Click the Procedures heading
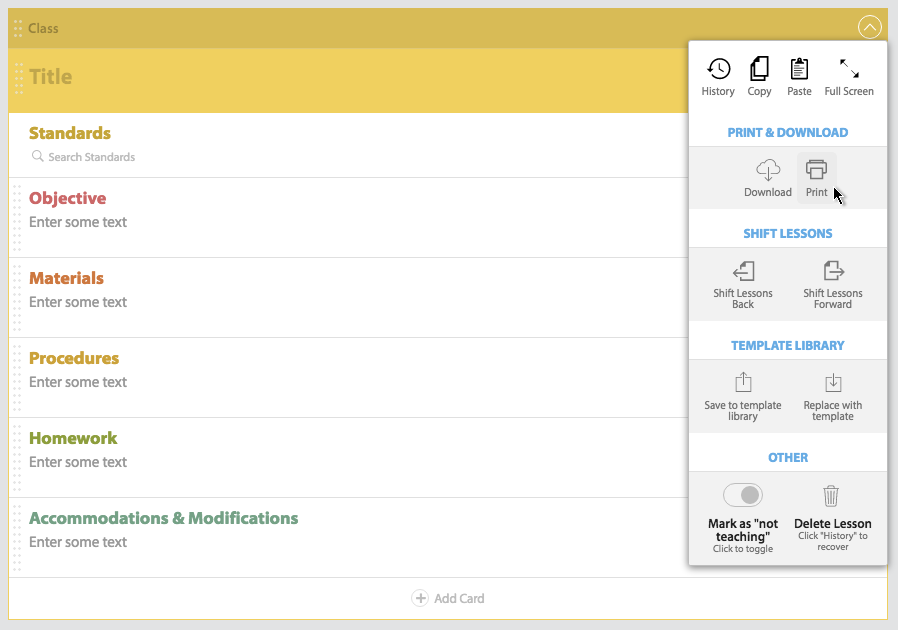Screen dimensions: 898x630 click(74, 359)
